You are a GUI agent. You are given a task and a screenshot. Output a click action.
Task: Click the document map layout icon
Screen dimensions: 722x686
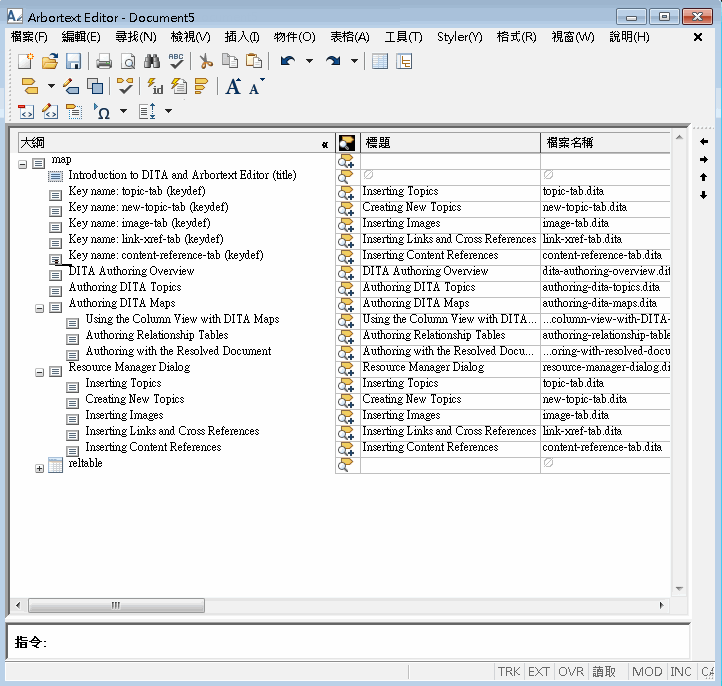point(404,61)
